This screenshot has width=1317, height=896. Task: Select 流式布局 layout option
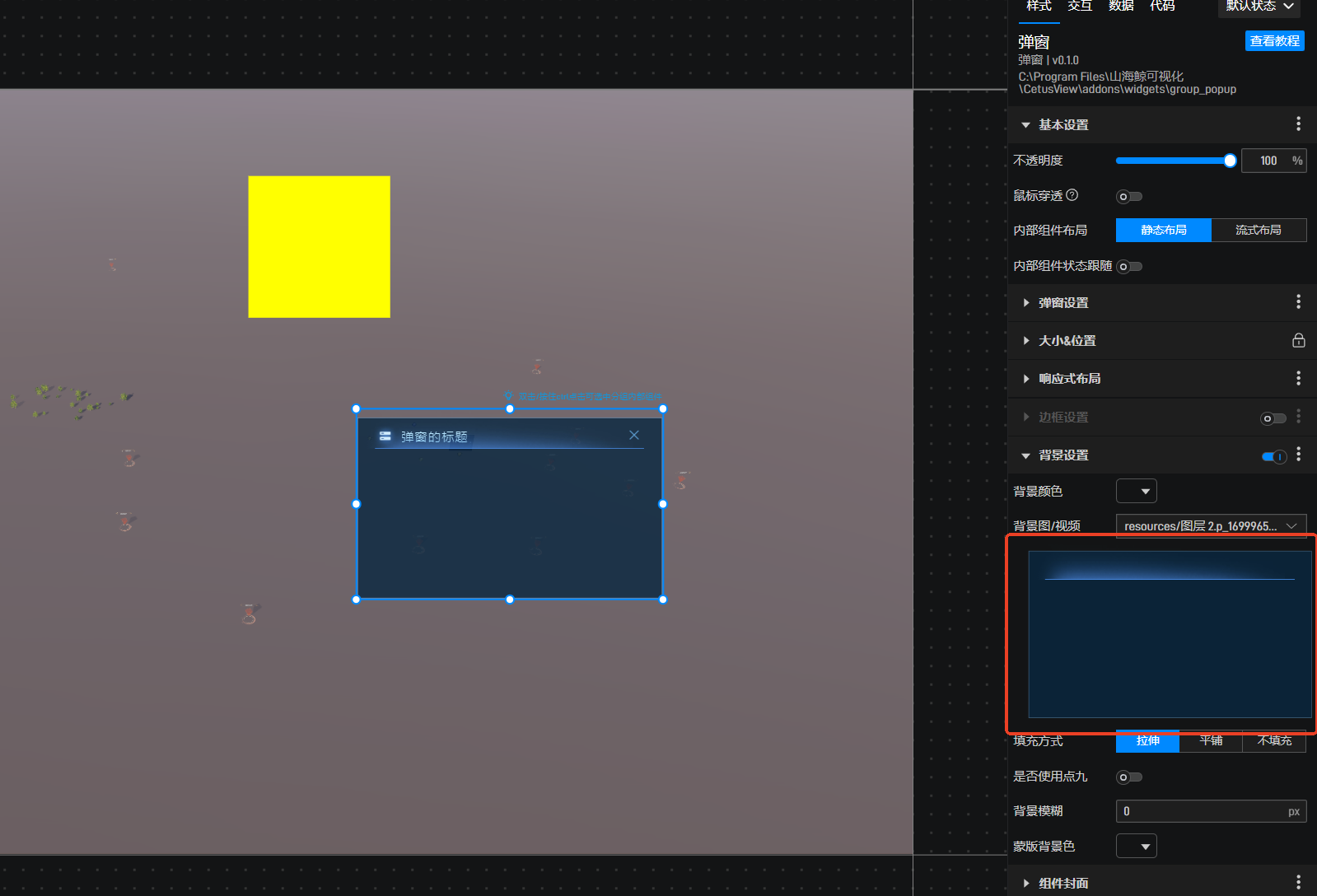tap(1258, 230)
